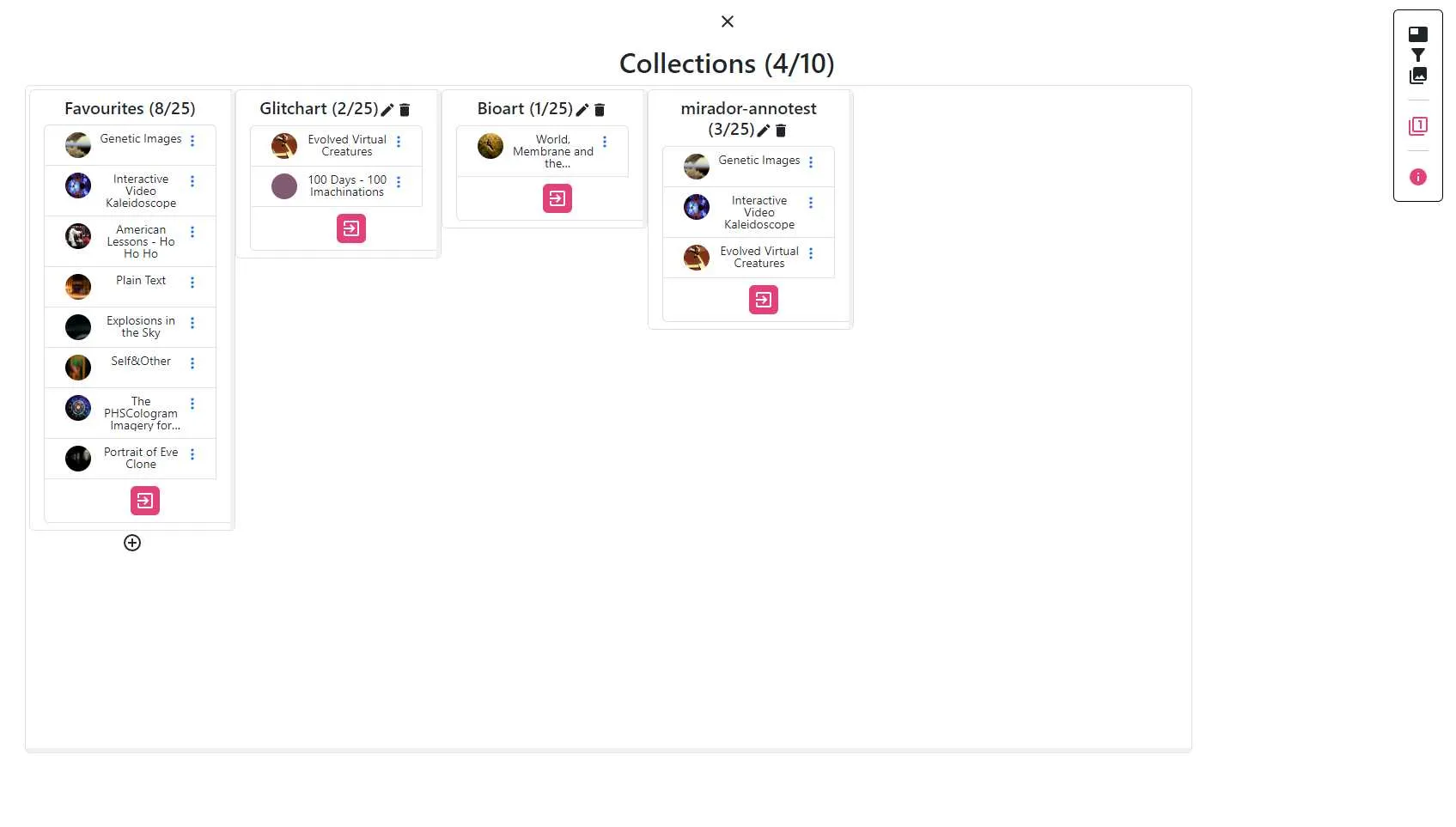Open the info icon in sidebar
The image size is (1456, 827).
pyautogui.click(x=1418, y=177)
